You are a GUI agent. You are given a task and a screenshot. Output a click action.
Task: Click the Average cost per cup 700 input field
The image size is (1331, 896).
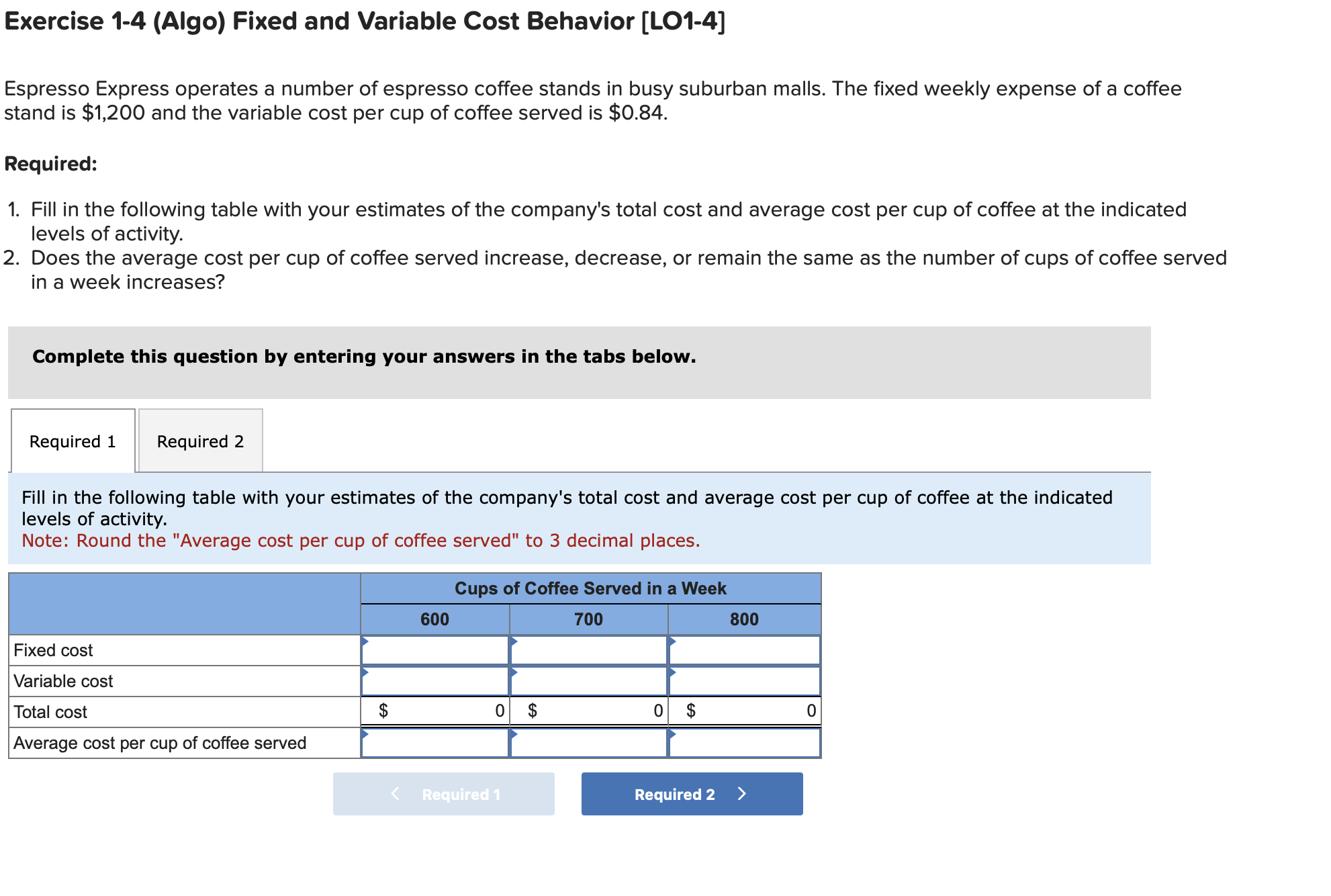[x=588, y=742]
